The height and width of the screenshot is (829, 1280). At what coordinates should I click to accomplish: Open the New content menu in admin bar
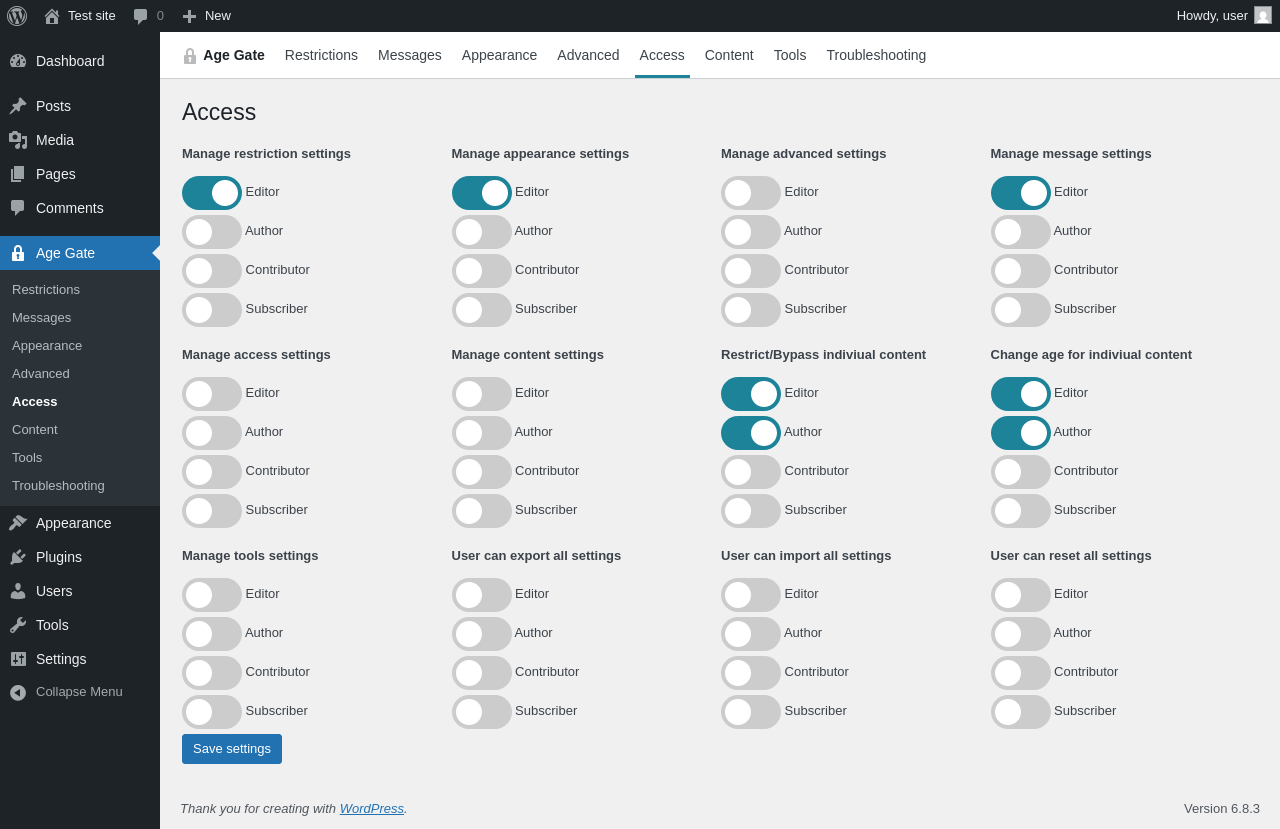[x=206, y=16]
